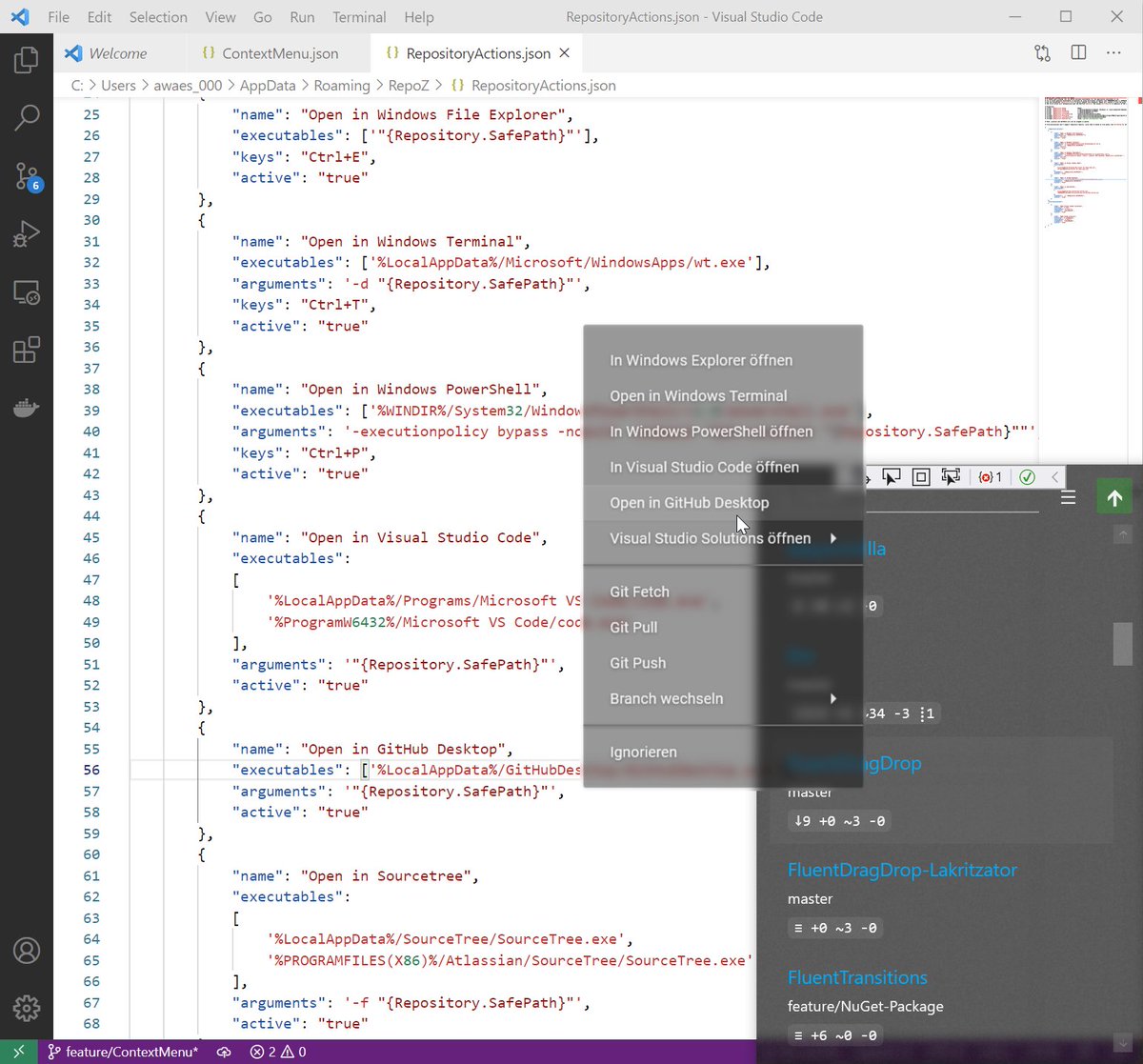Open the Remote Explorer view
This screenshot has width=1143, height=1064.
point(27,291)
